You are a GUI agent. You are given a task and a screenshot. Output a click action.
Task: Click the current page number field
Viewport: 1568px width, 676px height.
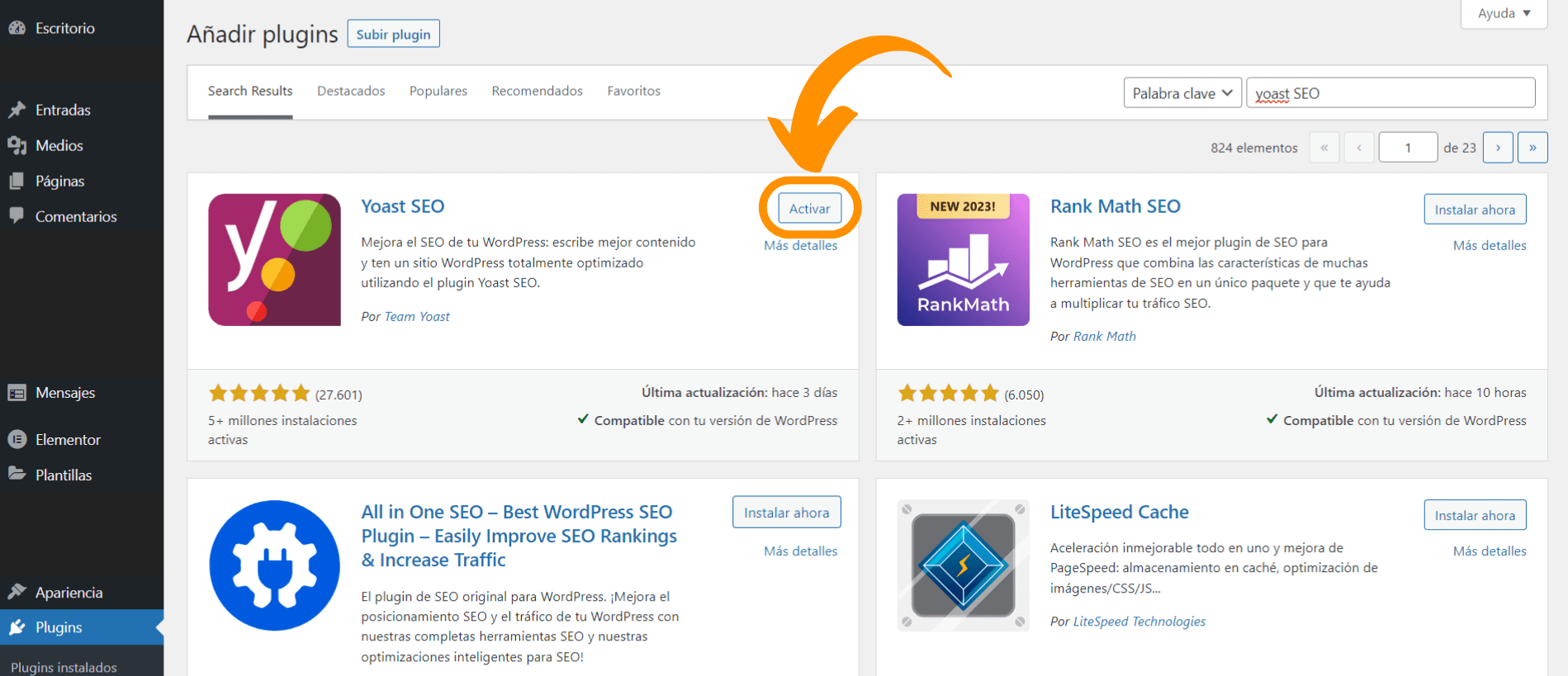(1408, 148)
